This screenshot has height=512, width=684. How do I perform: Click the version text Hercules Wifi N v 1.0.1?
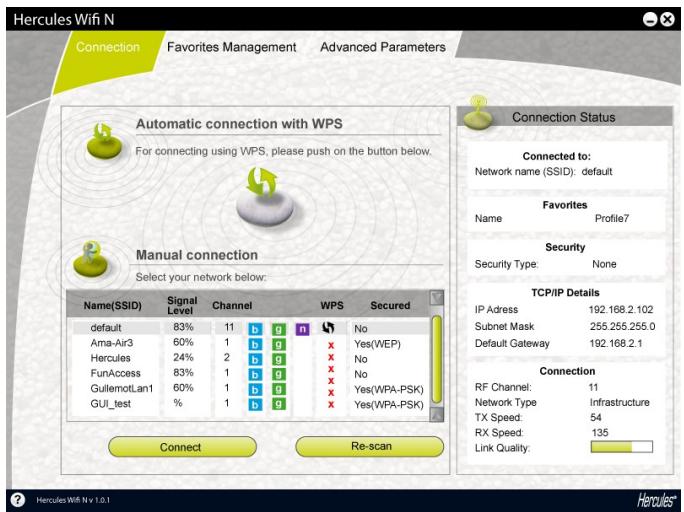pyautogui.click(x=73, y=500)
